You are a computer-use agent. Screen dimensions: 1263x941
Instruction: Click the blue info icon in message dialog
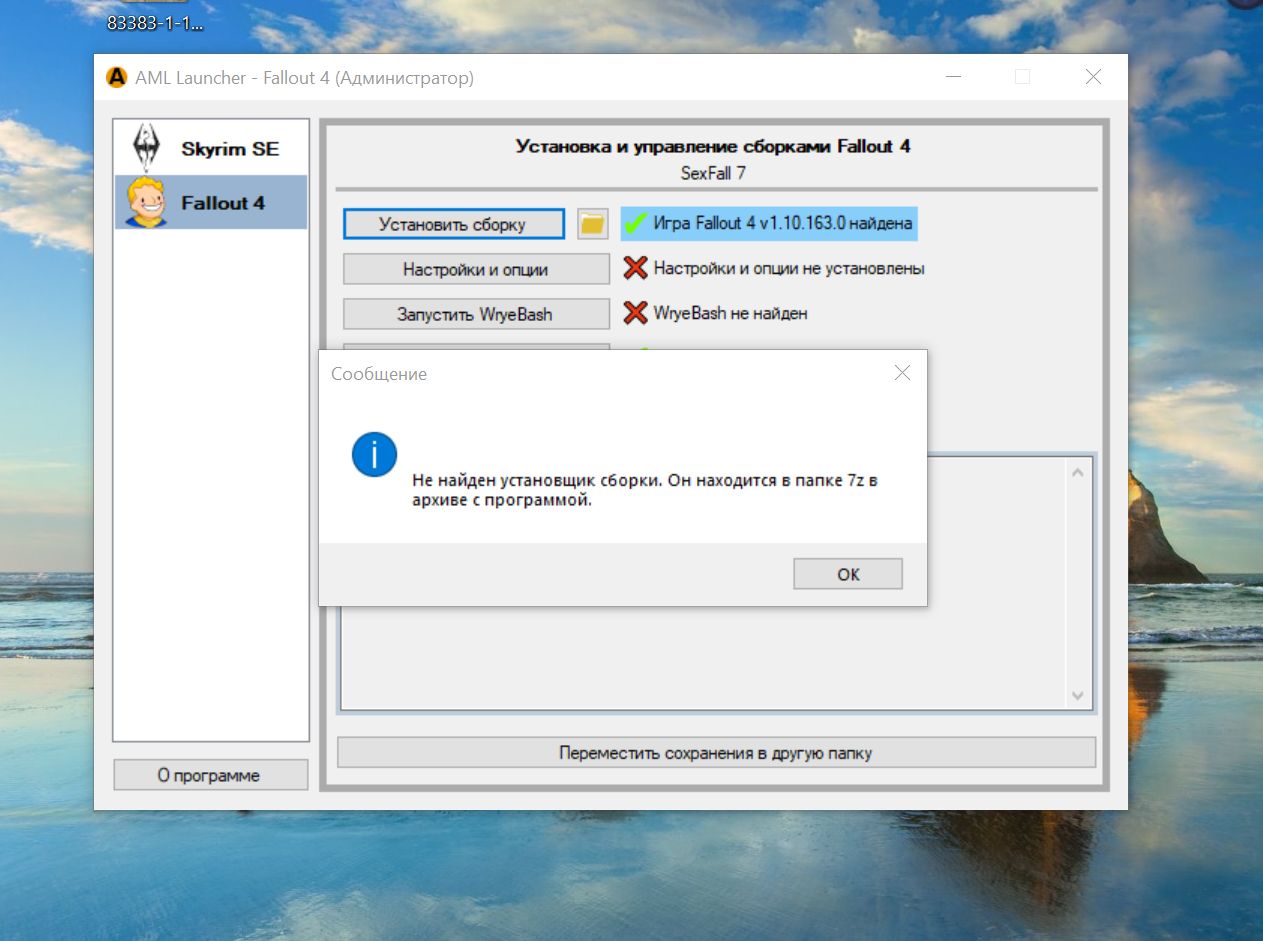(374, 455)
